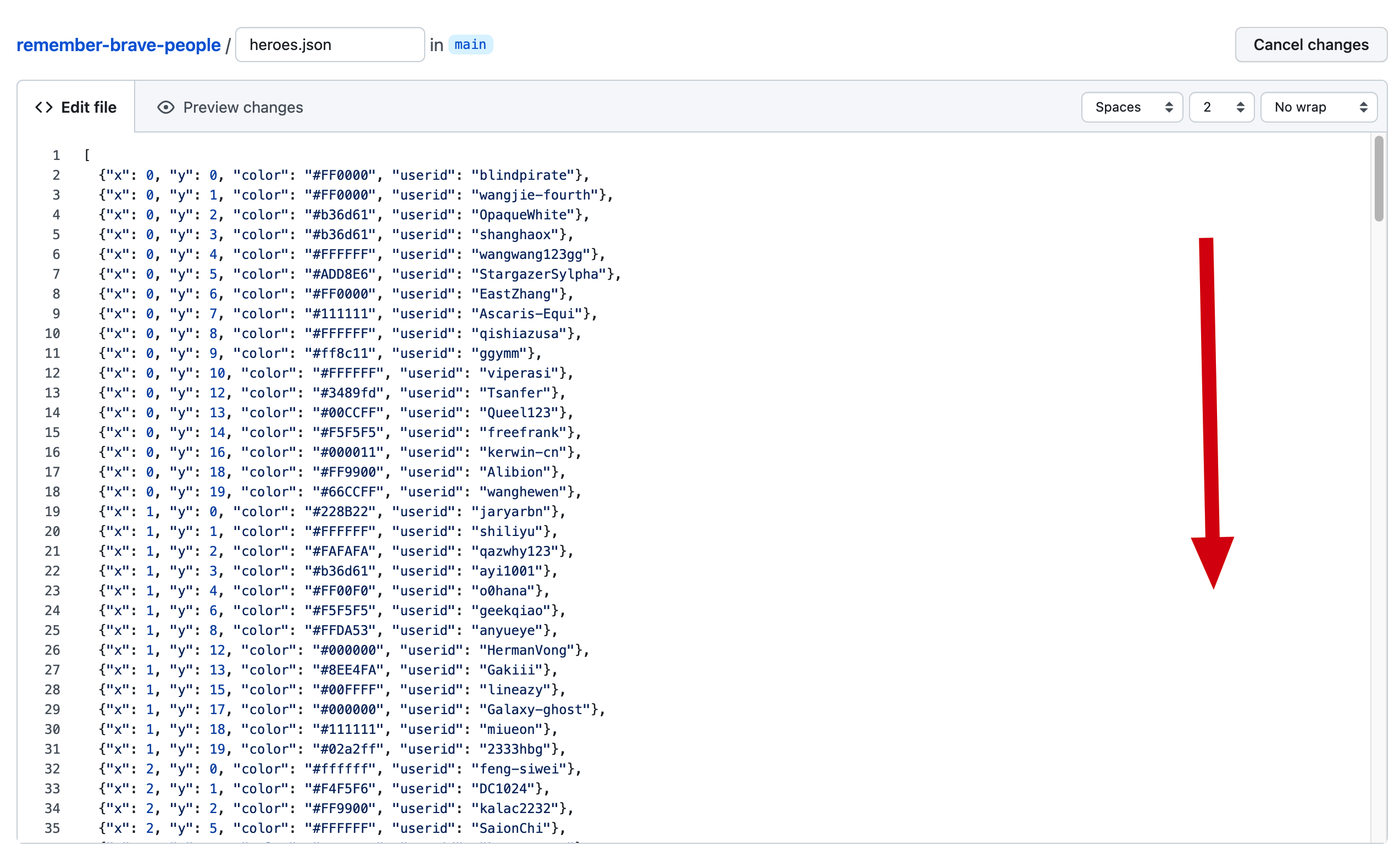Click the code brackets icon on Edit file

point(44,107)
